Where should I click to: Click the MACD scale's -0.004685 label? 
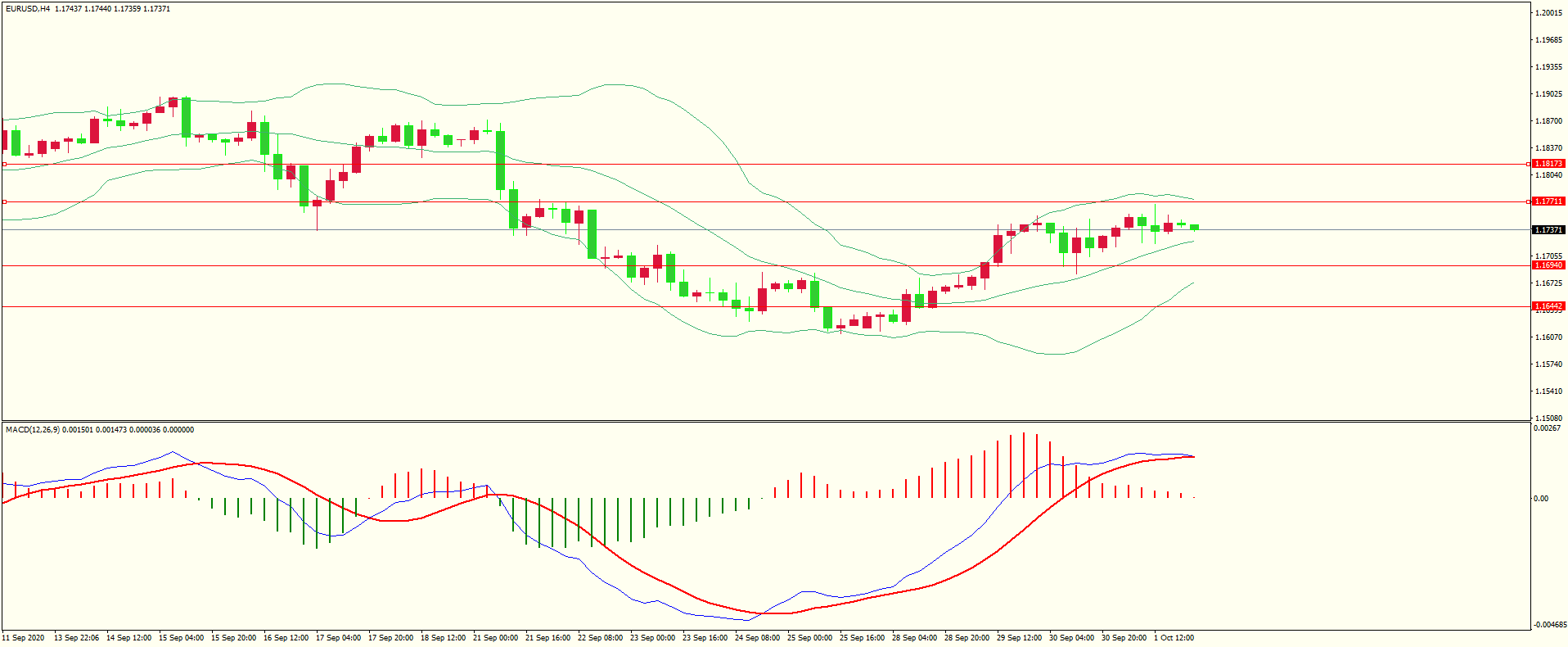(x=1550, y=625)
